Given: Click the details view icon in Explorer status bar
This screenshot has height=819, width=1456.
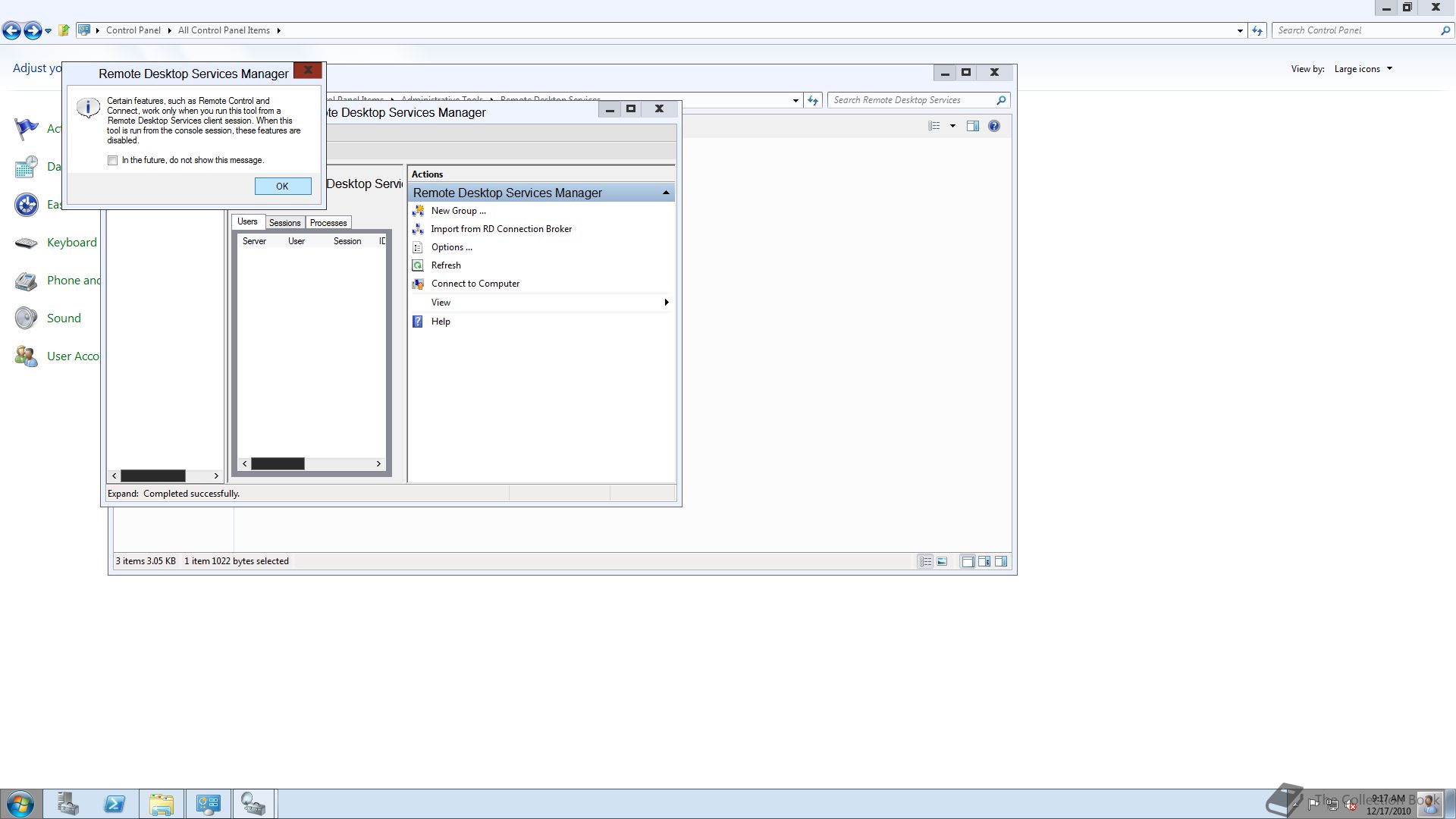Looking at the screenshot, I should [925, 562].
